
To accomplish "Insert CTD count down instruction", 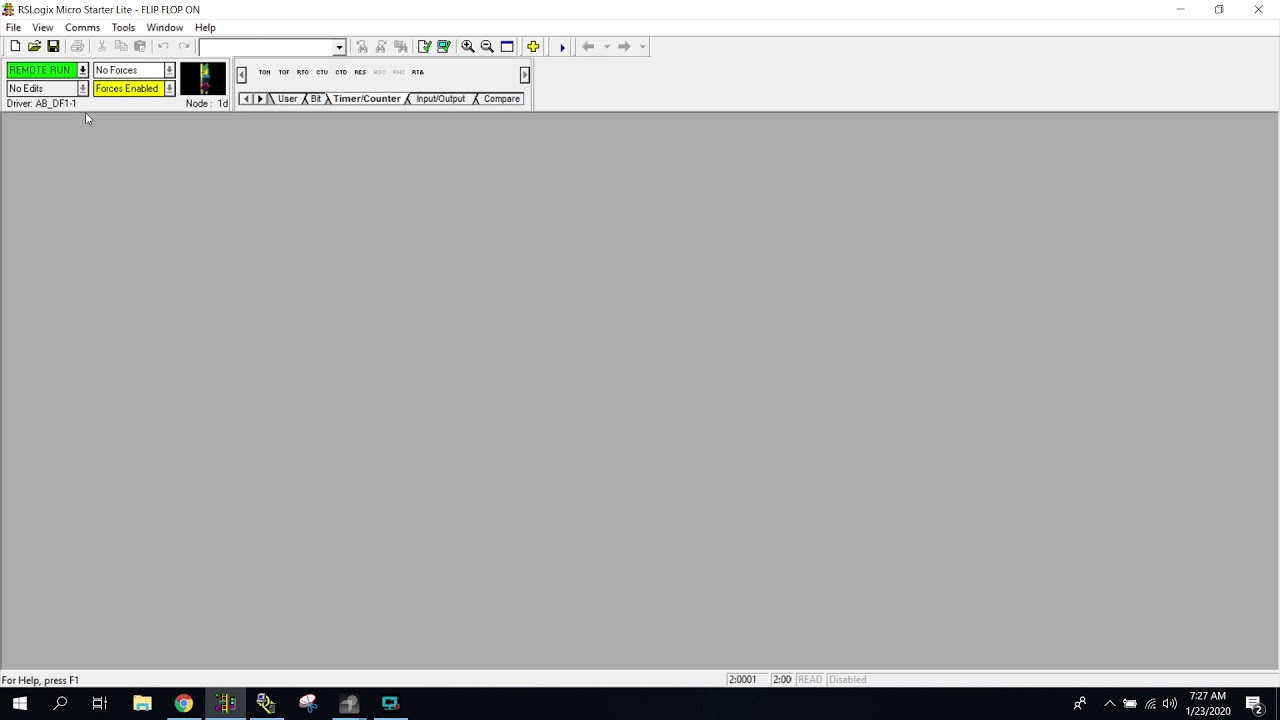I will 341,72.
